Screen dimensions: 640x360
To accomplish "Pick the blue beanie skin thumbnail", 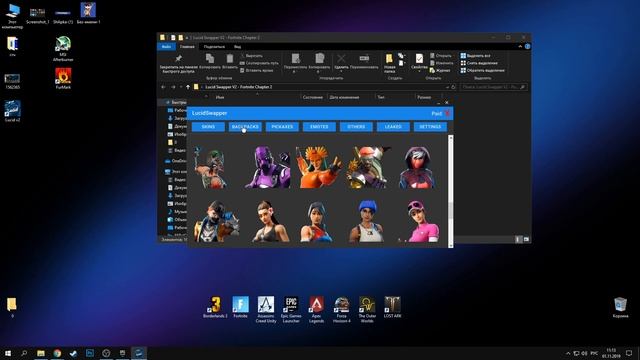I will (x=367, y=221).
